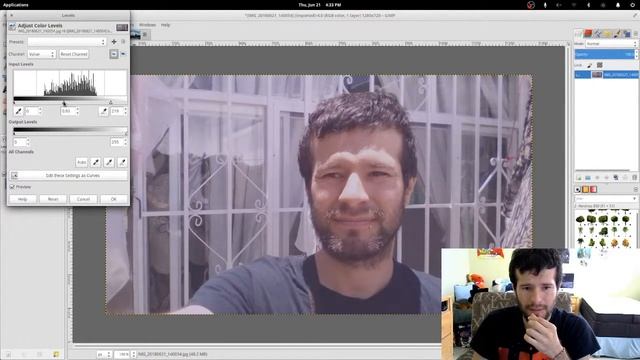The image size is (640, 360).
Task: Click the delete layer icon
Action: [x=634, y=178]
